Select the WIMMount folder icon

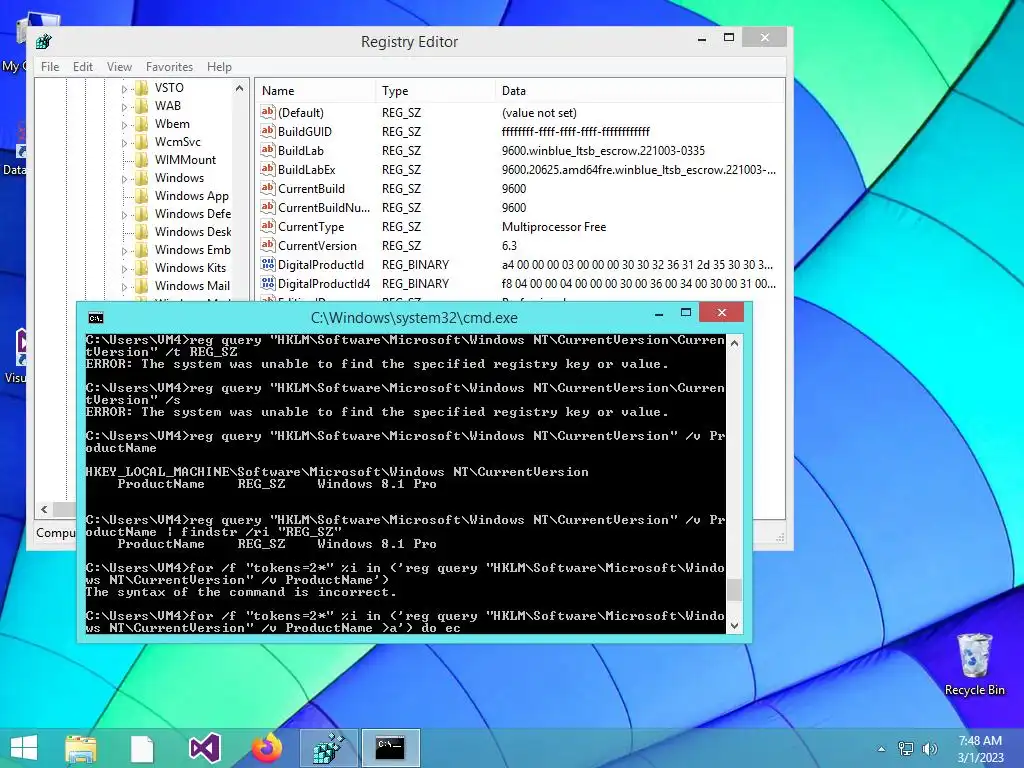tap(142, 159)
